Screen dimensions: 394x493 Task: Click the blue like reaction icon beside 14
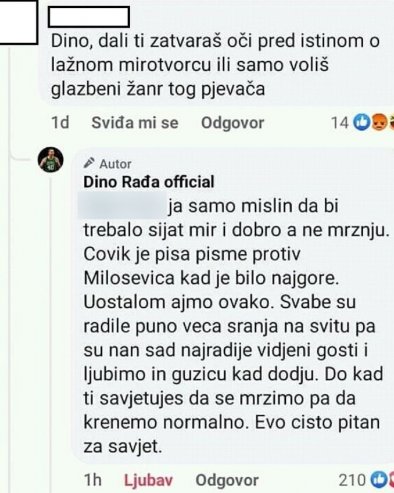click(361, 123)
